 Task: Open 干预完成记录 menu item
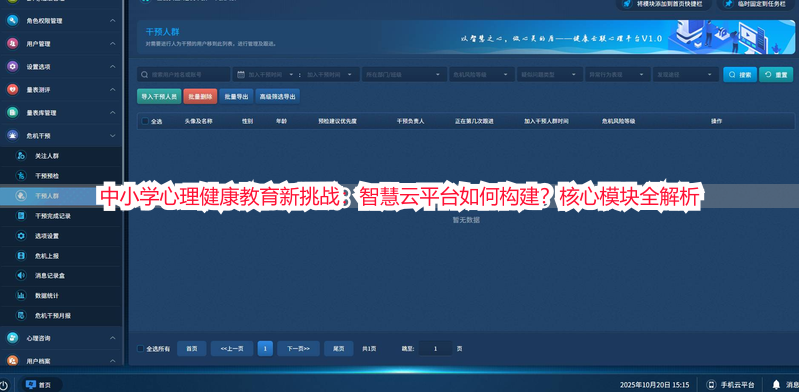point(61,216)
